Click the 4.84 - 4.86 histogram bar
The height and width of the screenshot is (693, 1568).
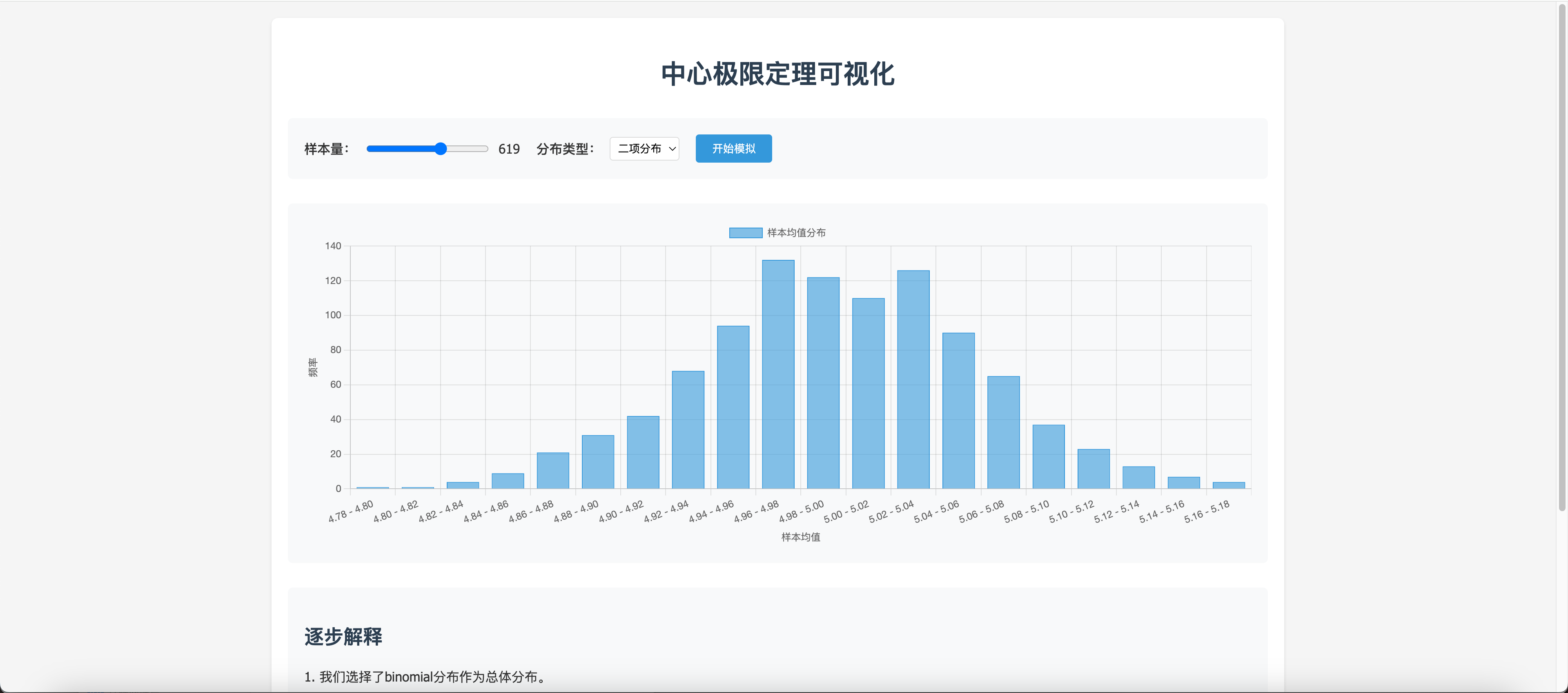click(x=508, y=481)
